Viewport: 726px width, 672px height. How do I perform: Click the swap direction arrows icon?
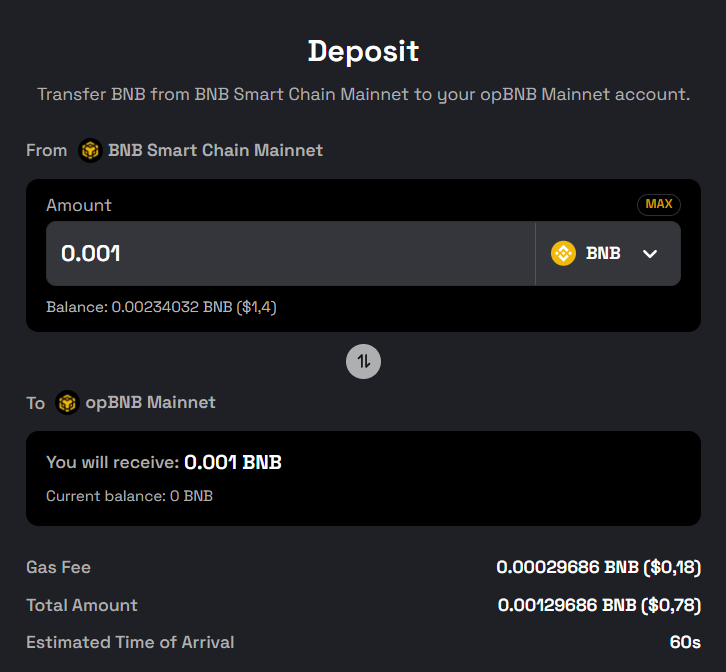click(363, 361)
